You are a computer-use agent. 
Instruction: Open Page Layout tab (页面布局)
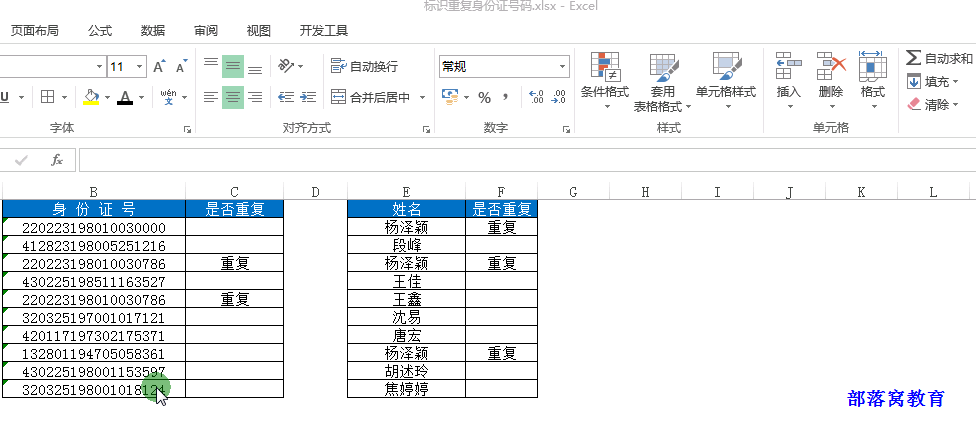tap(34, 30)
